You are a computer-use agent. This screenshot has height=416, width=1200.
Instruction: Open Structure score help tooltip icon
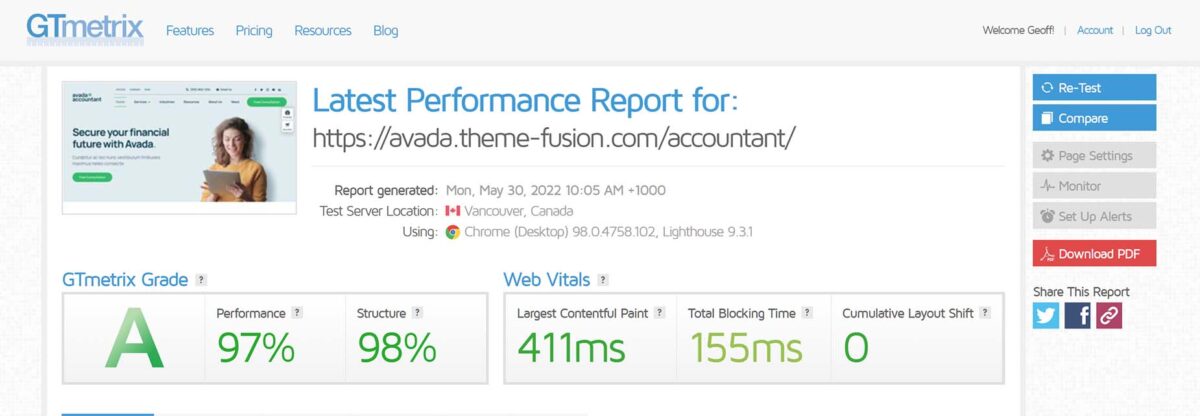tap(417, 313)
